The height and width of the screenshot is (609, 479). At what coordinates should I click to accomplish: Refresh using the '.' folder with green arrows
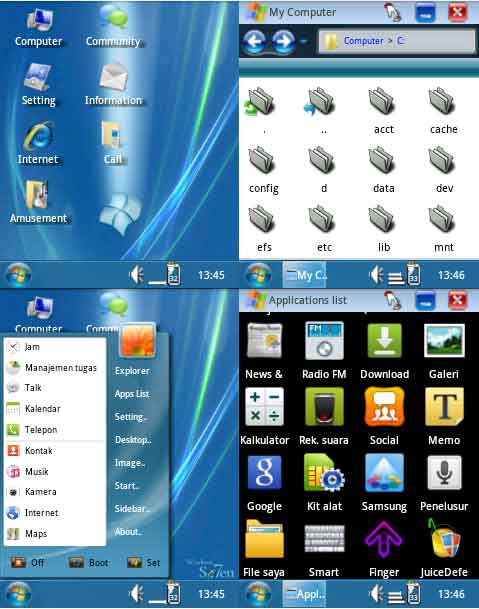(261, 111)
